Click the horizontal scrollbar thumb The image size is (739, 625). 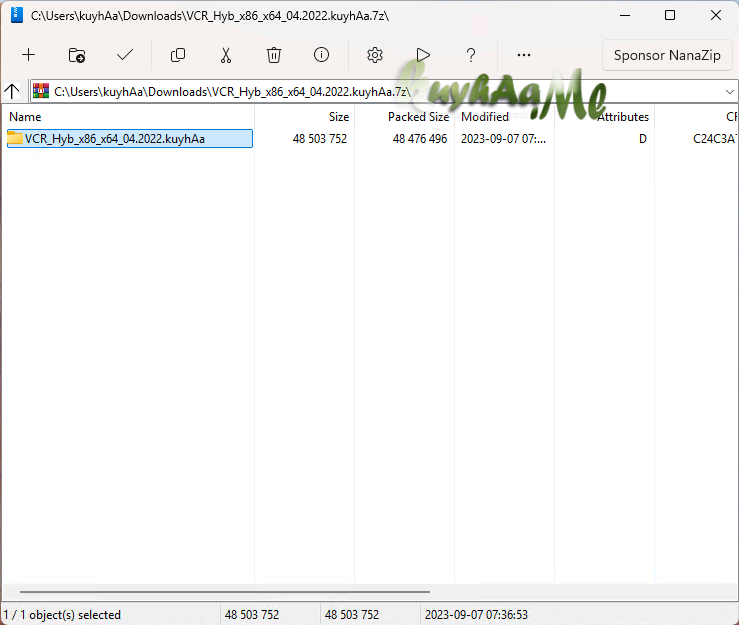pos(225,592)
